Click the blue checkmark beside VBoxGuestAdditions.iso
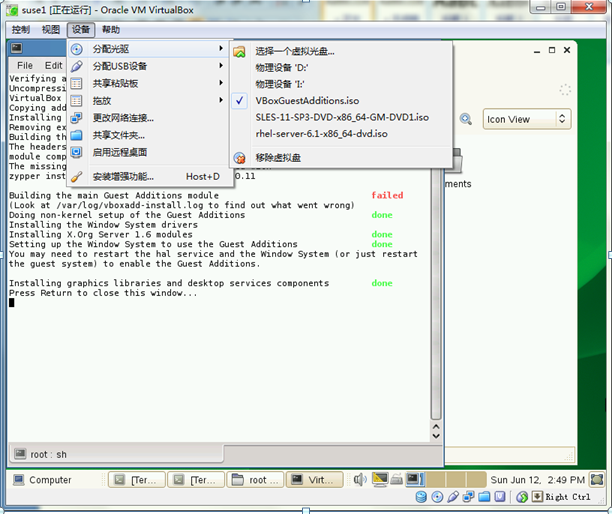Viewport: 612px width, 514px height. point(240,101)
